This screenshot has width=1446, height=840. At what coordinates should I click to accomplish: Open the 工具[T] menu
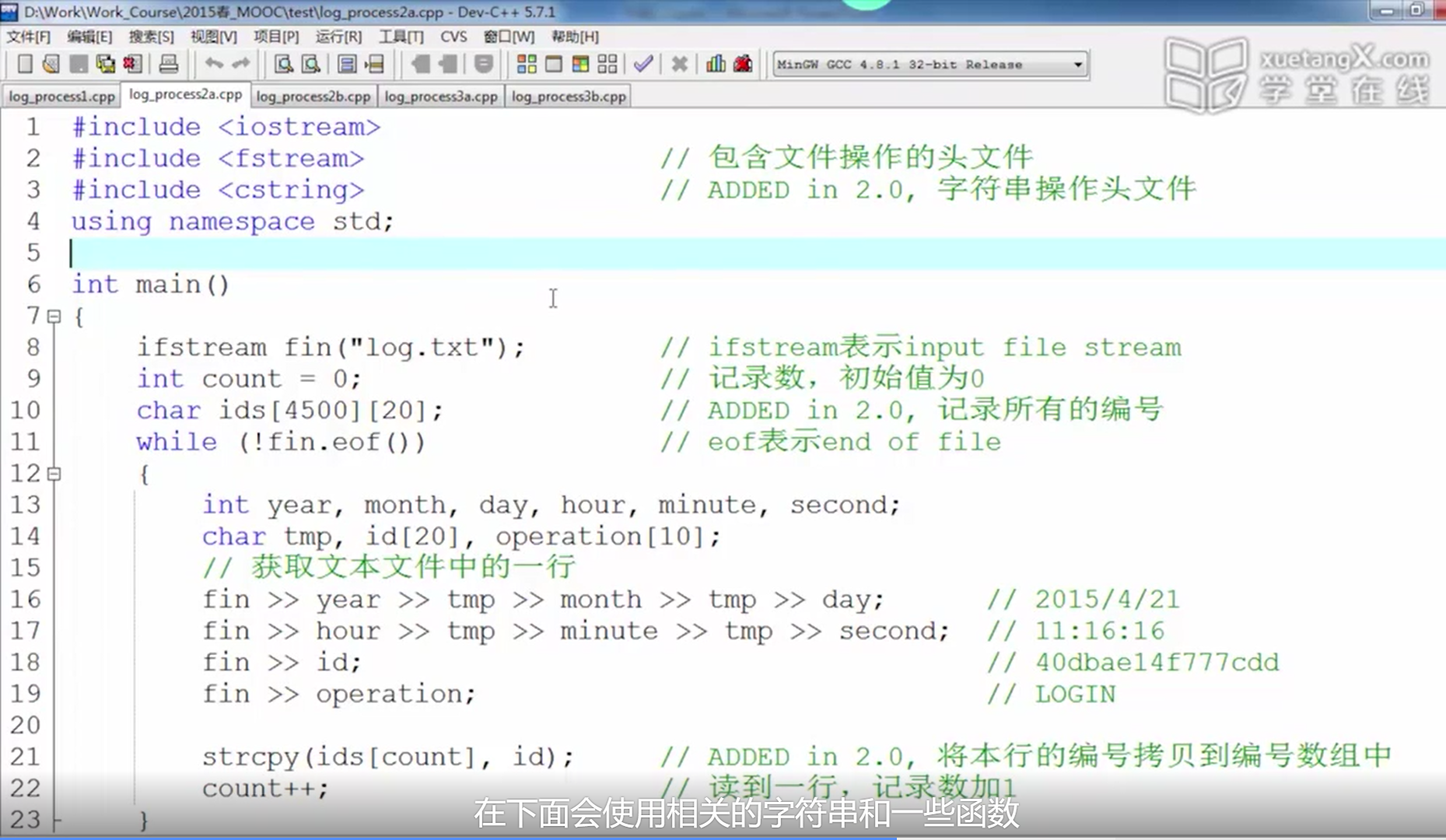pyautogui.click(x=401, y=37)
